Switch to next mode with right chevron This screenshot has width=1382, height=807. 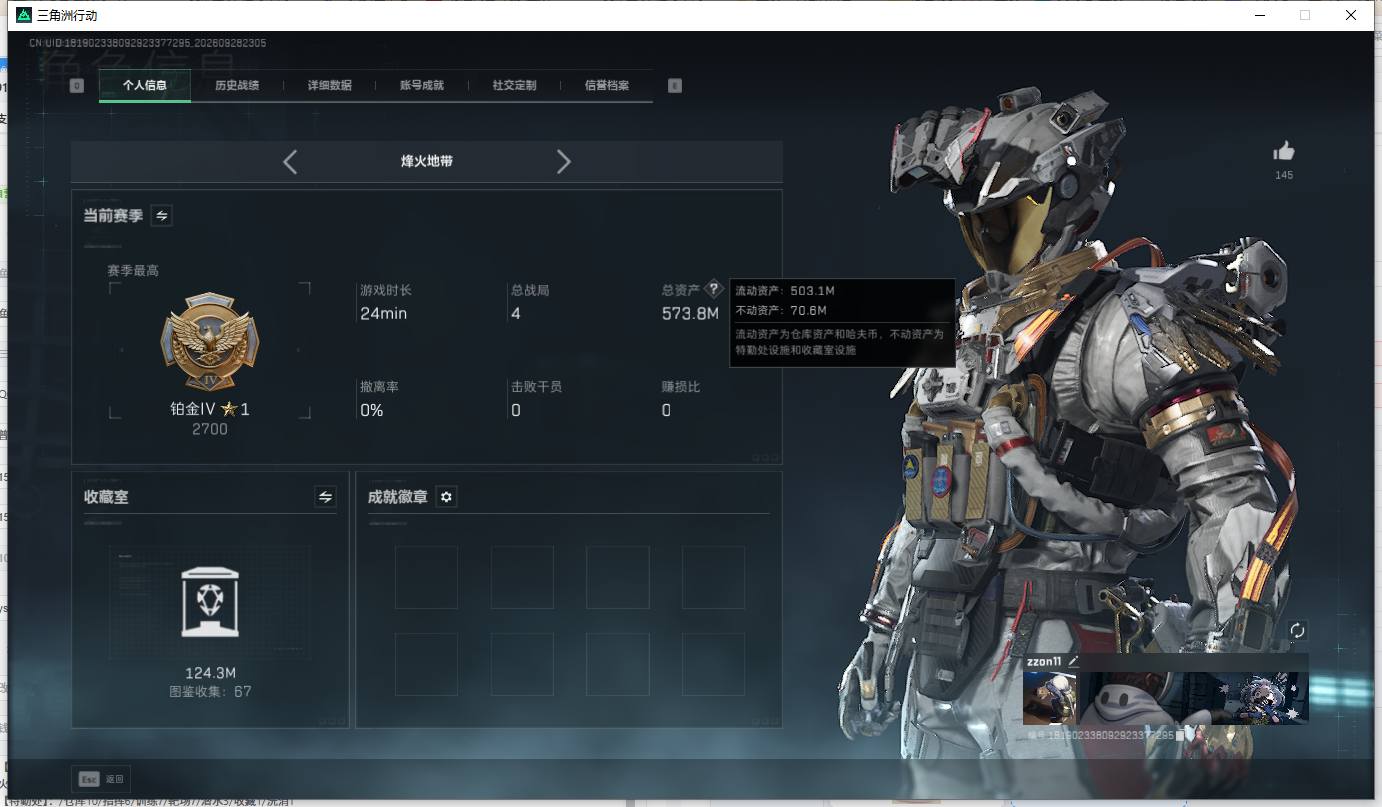click(x=564, y=161)
